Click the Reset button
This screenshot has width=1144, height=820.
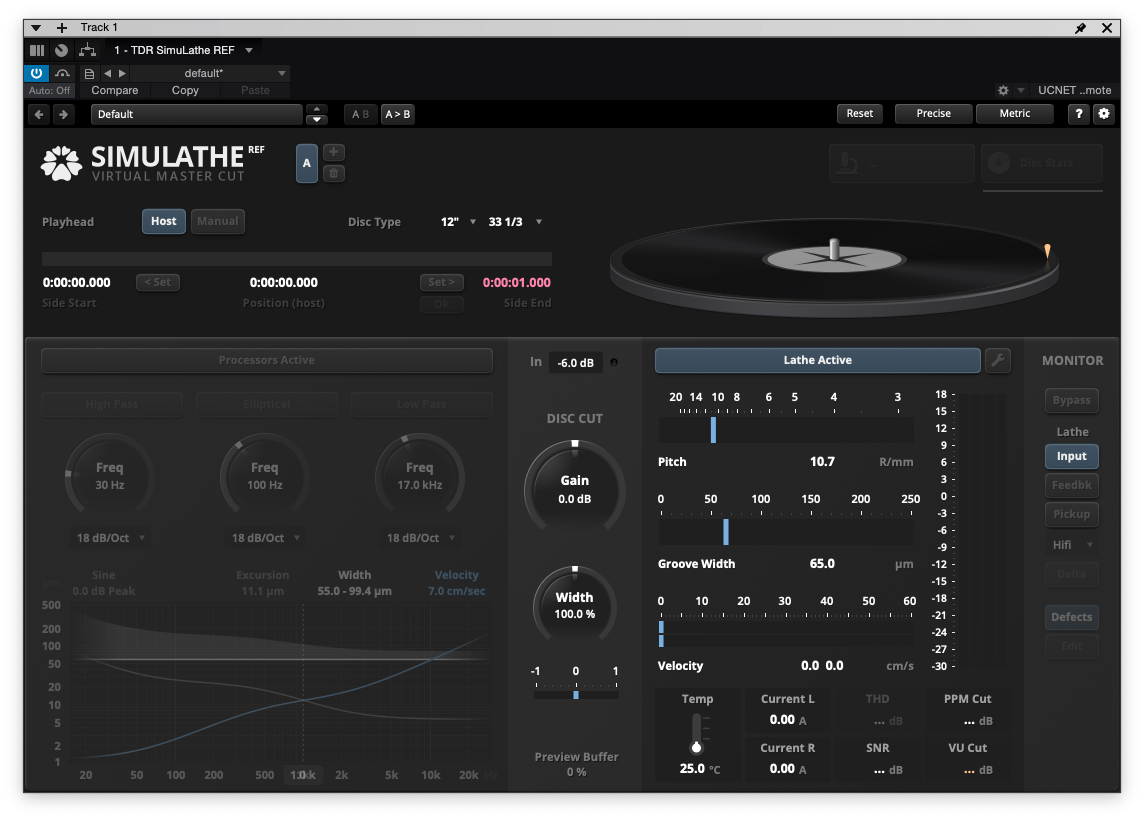coord(859,113)
